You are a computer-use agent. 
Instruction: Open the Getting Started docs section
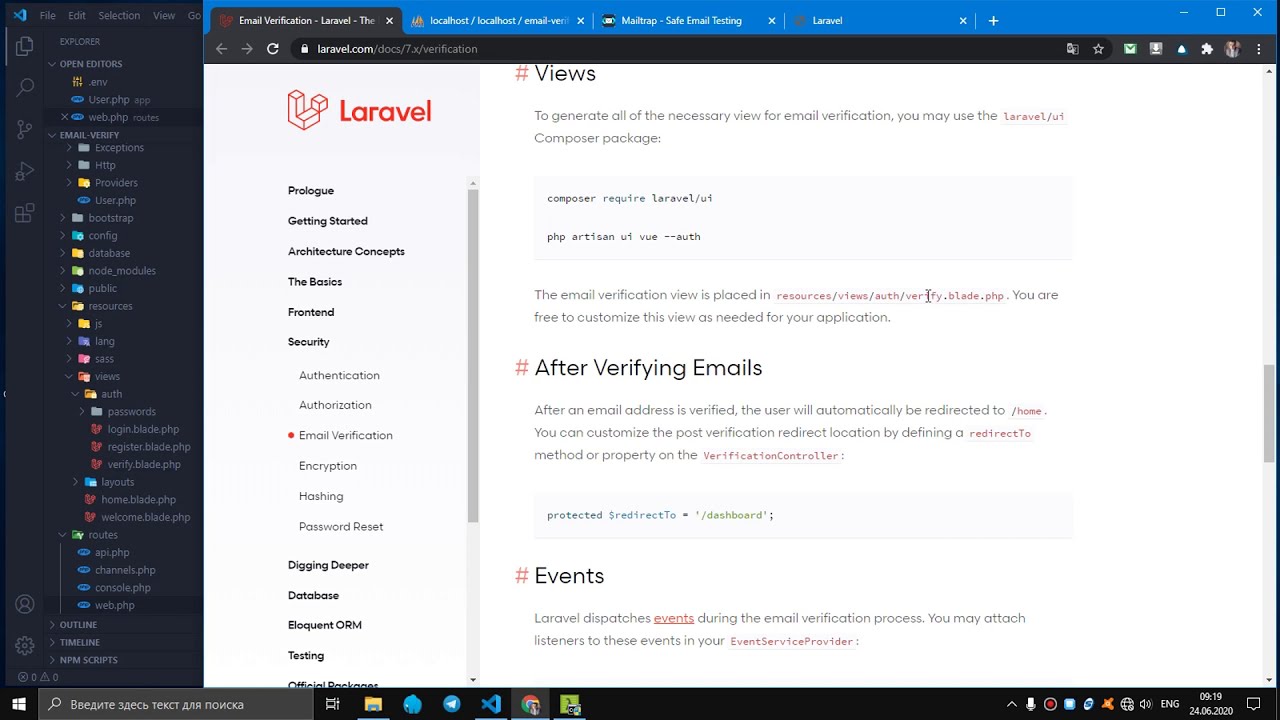click(x=328, y=221)
